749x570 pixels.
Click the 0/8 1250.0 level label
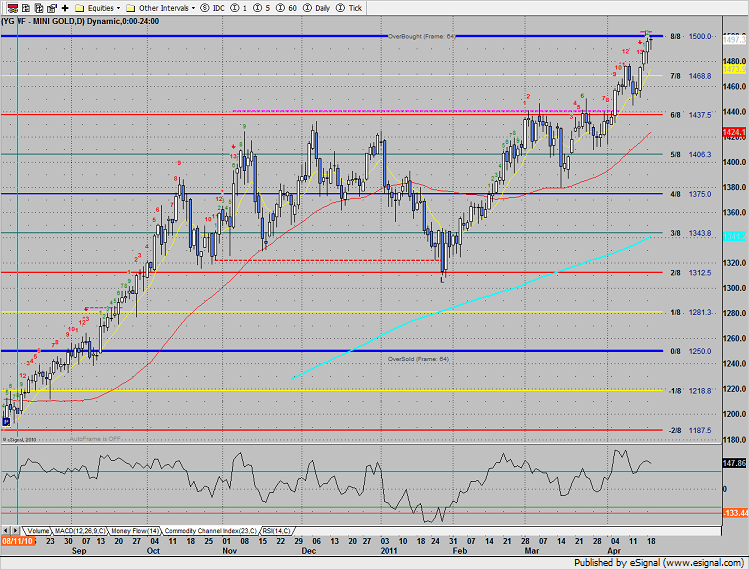pos(690,351)
